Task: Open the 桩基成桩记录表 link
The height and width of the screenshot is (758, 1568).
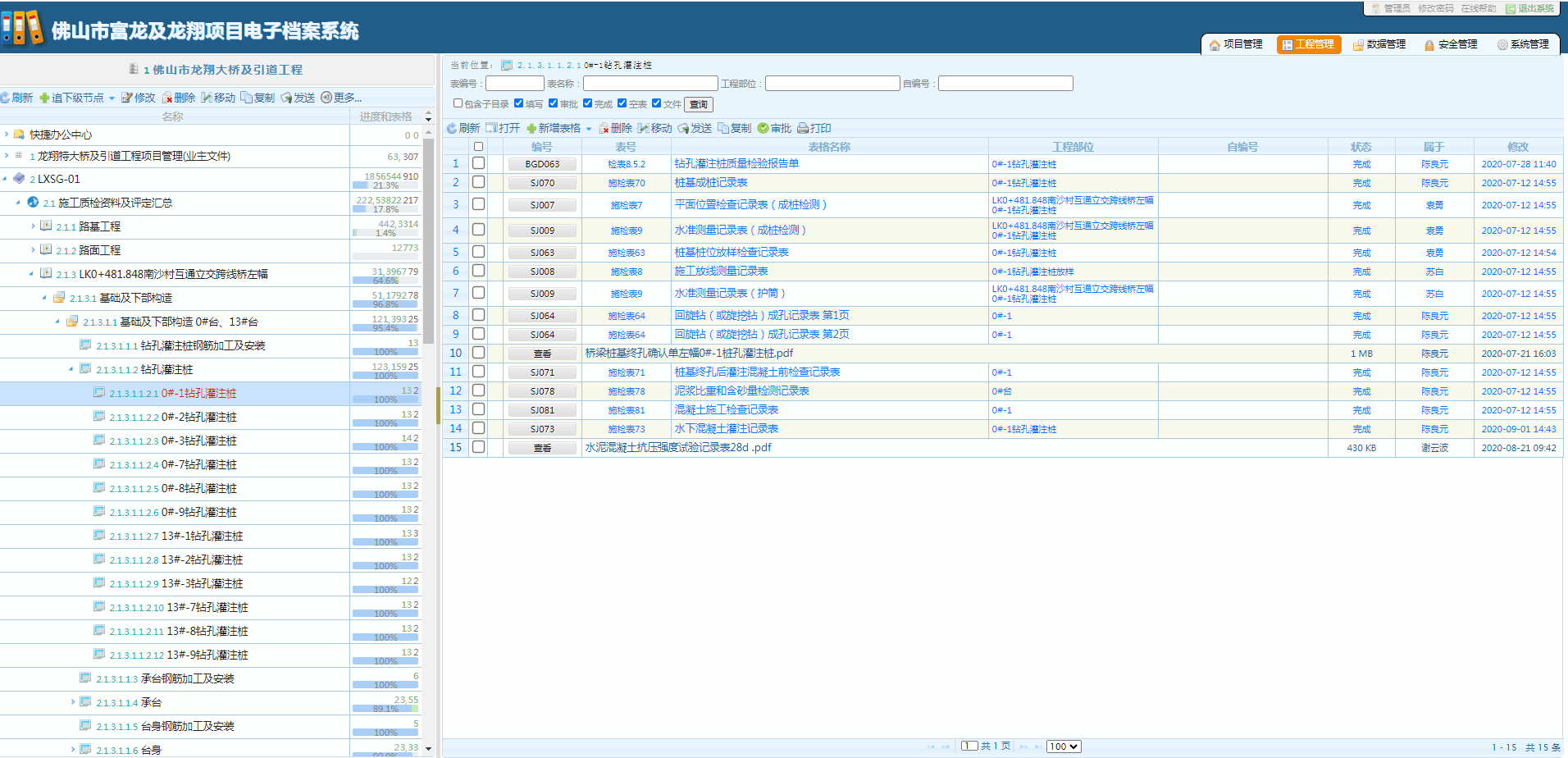Action: point(710,183)
